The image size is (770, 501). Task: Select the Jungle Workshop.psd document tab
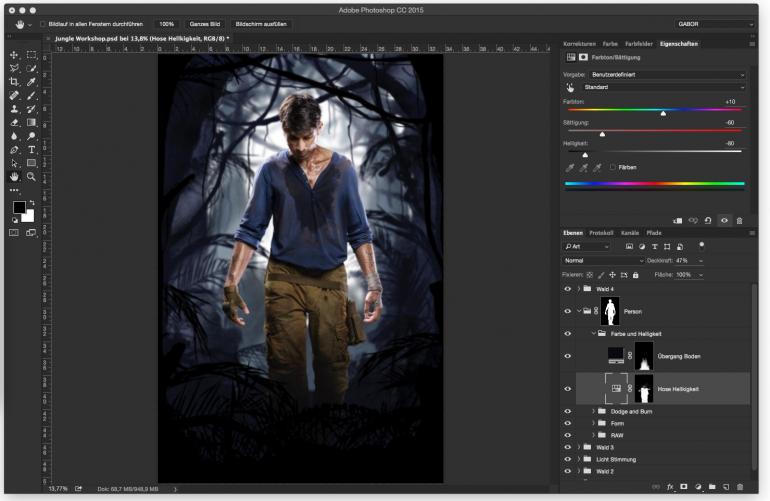point(141,38)
